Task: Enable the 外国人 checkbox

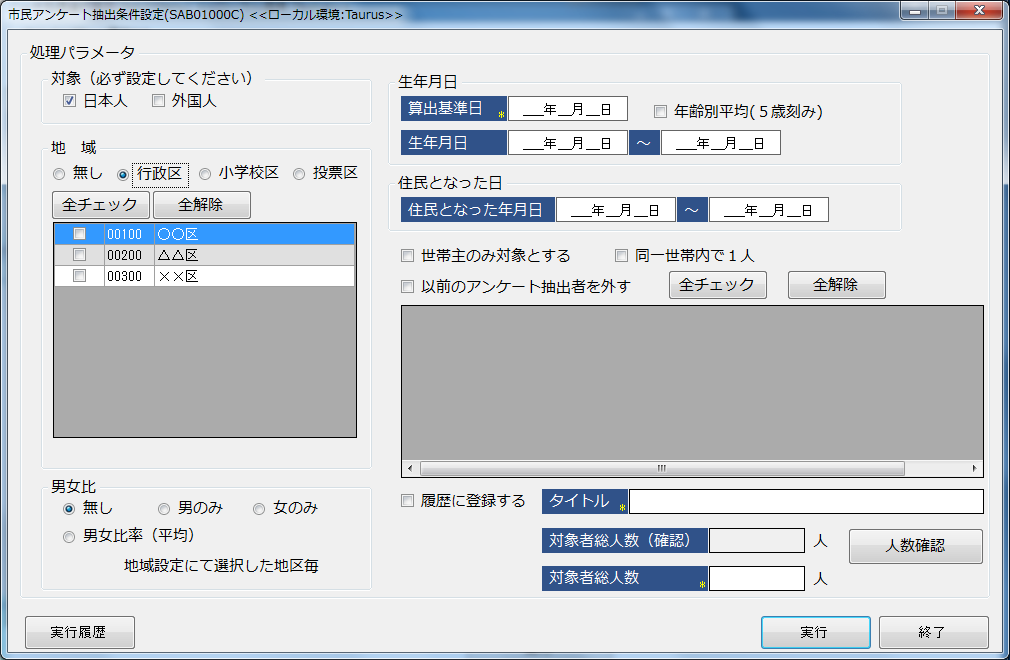Action: [x=158, y=101]
